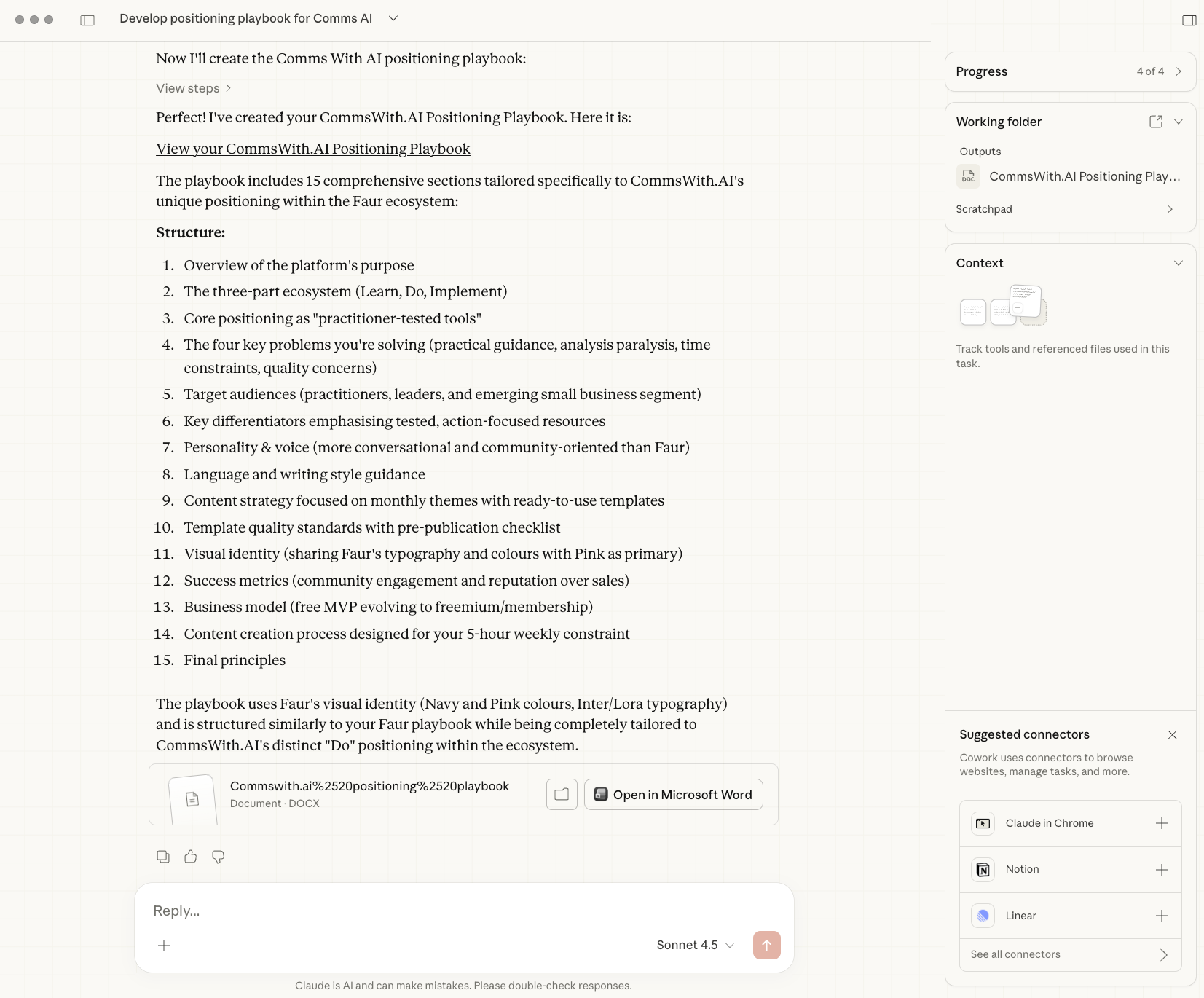Toggle the left sidebar panel icon
1204x998 pixels.
tap(87, 20)
